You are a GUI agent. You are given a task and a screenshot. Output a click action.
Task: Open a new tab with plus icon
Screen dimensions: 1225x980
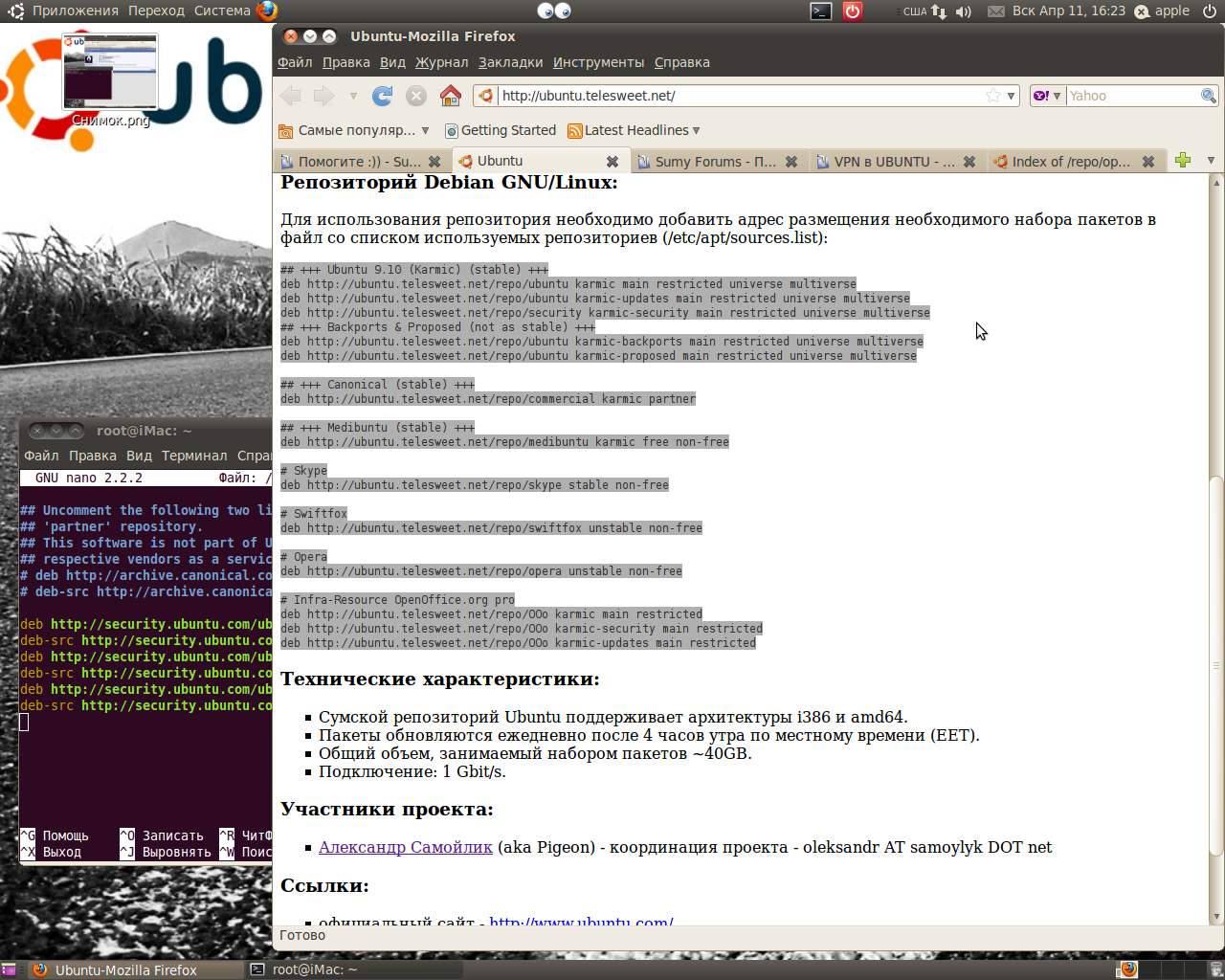tap(1183, 161)
